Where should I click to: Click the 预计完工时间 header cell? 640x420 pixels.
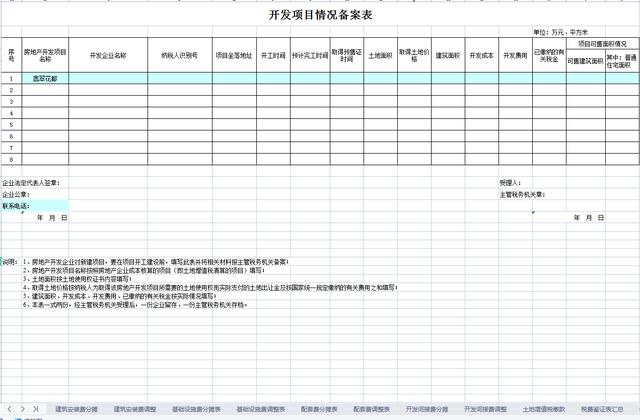pyautogui.click(x=310, y=55)
